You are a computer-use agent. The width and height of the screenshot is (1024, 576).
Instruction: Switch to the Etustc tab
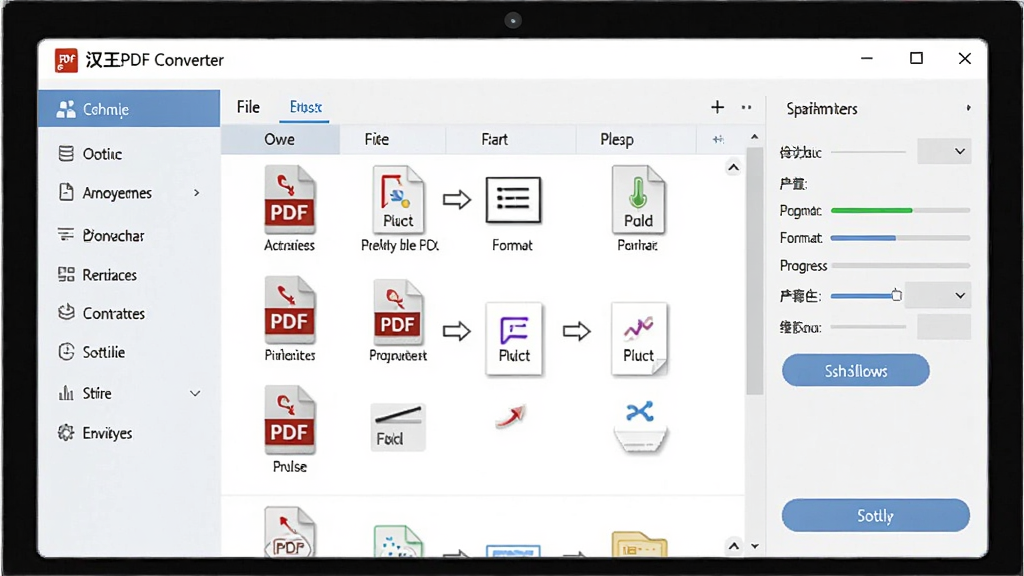point(305,107)
